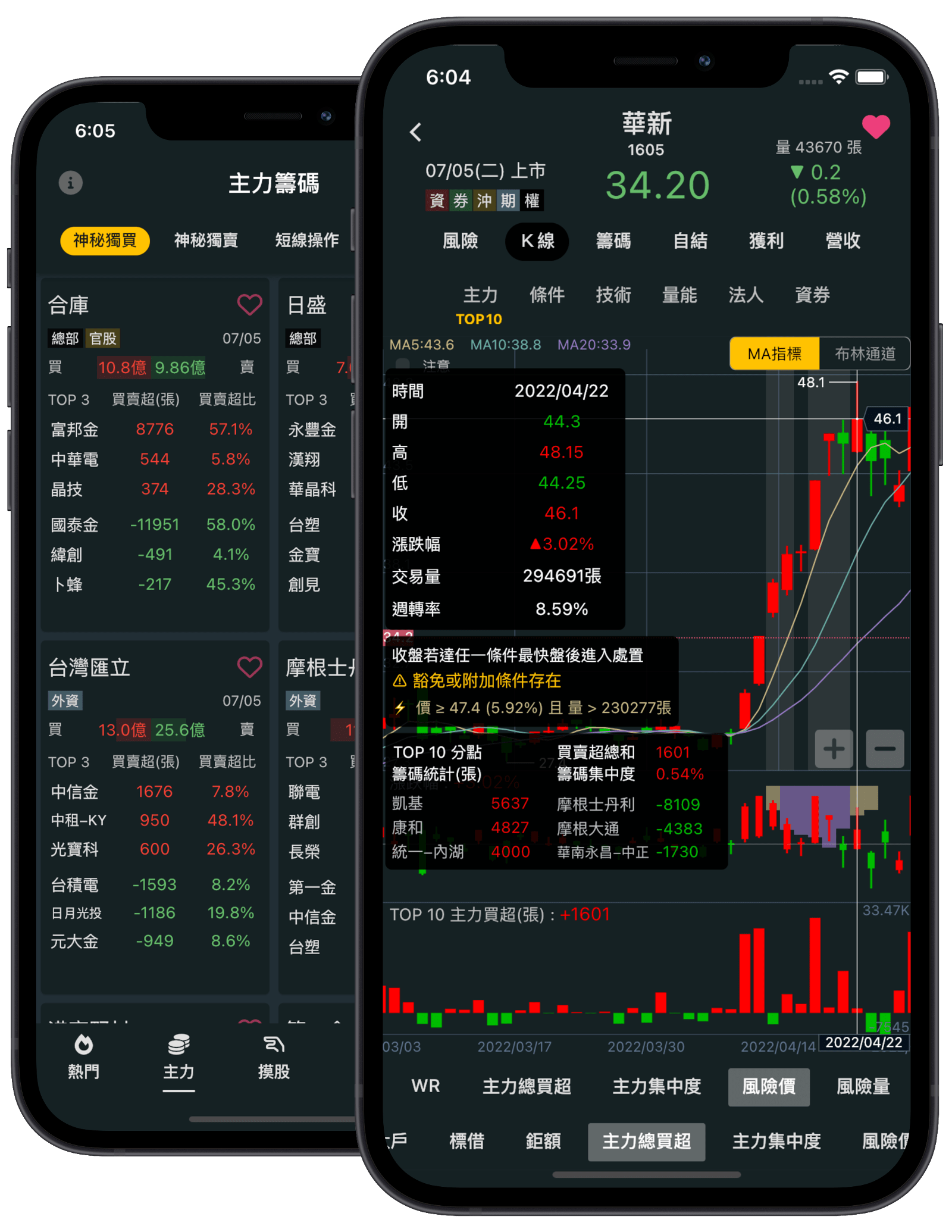
Task: Open the 主力 coins tab icon
Action: click(178, 1045)
